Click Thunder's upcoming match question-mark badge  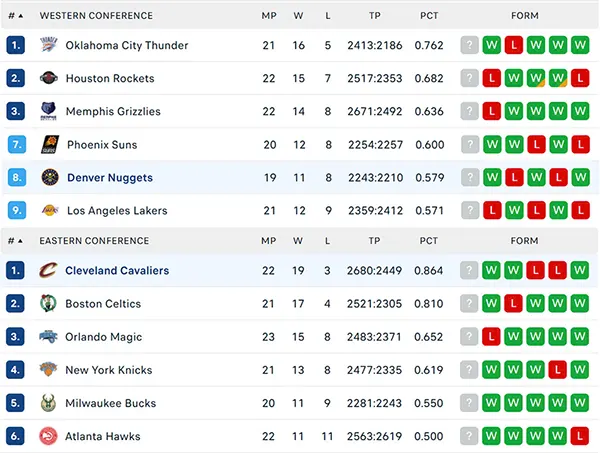tap(469, 45)
